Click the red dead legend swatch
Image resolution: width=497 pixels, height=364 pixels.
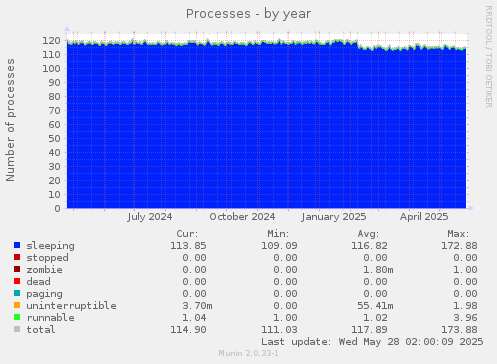(x=17, y=281)
